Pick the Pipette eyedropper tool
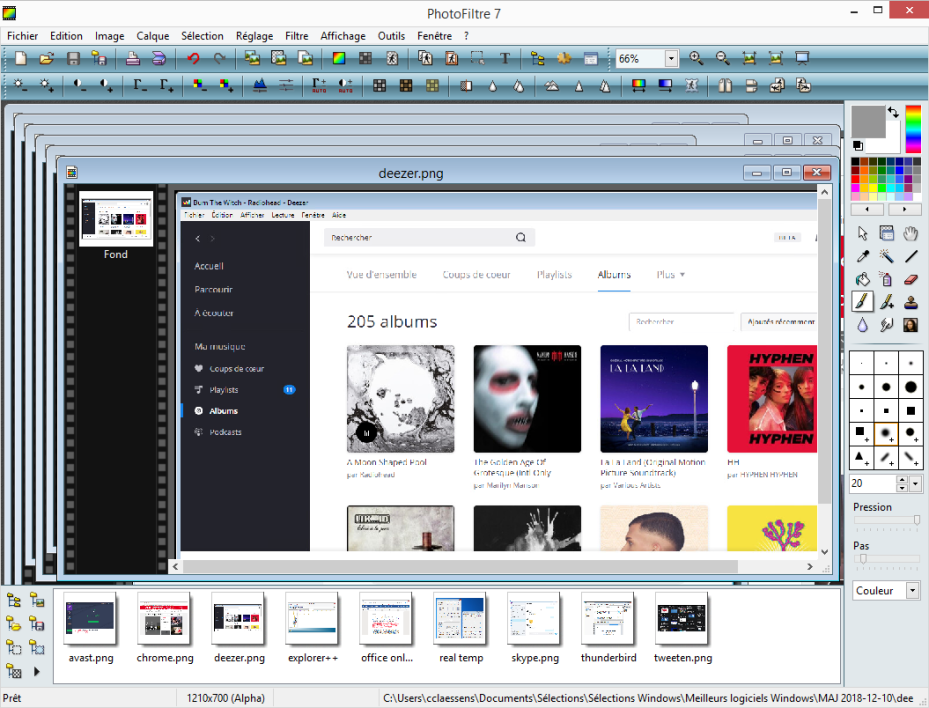This screenshot has width=929, height=708. (863, 256)
